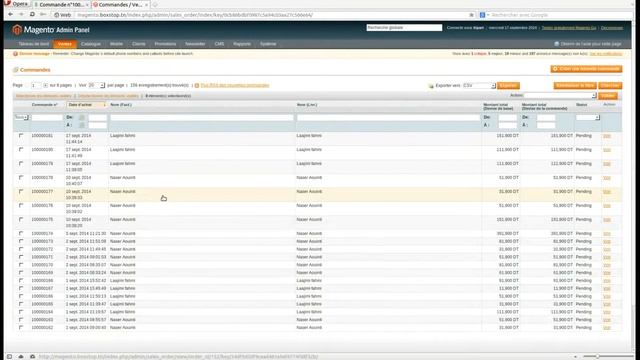Click the browser forward arrow
The width and height of the screenshot is (640, 360).
point(21,15)
